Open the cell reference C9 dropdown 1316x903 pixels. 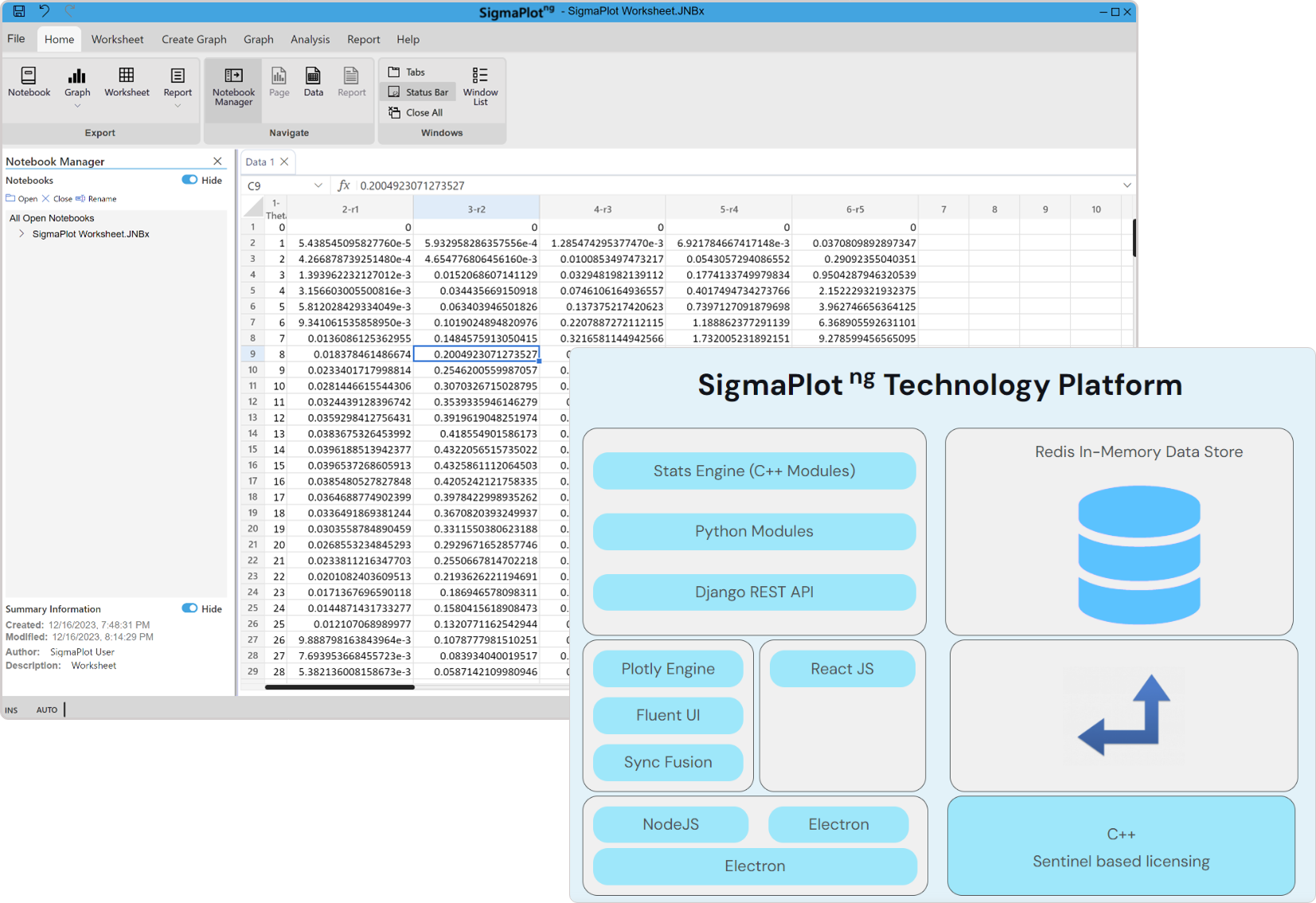tap(318, 186)
